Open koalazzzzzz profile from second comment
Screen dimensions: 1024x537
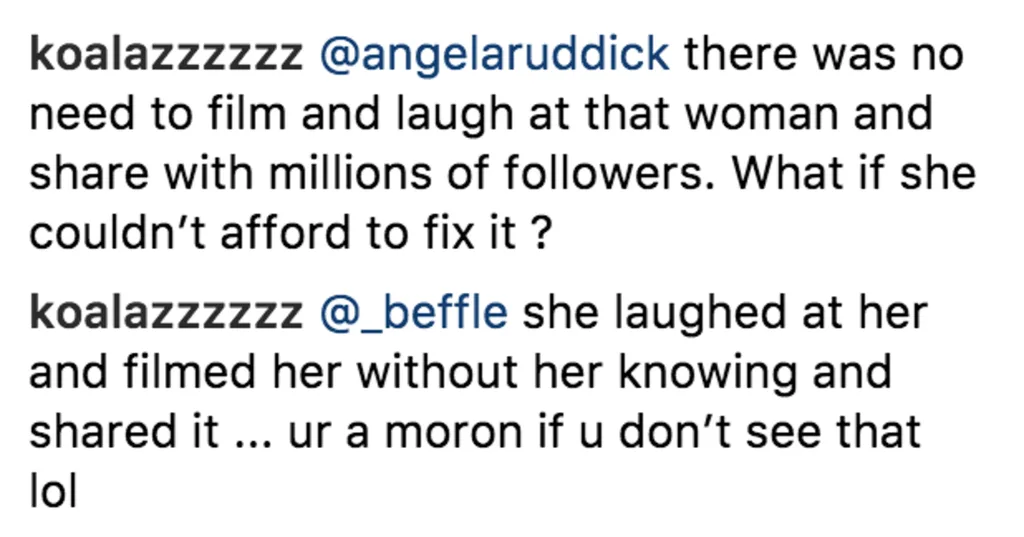pos(167,312)
